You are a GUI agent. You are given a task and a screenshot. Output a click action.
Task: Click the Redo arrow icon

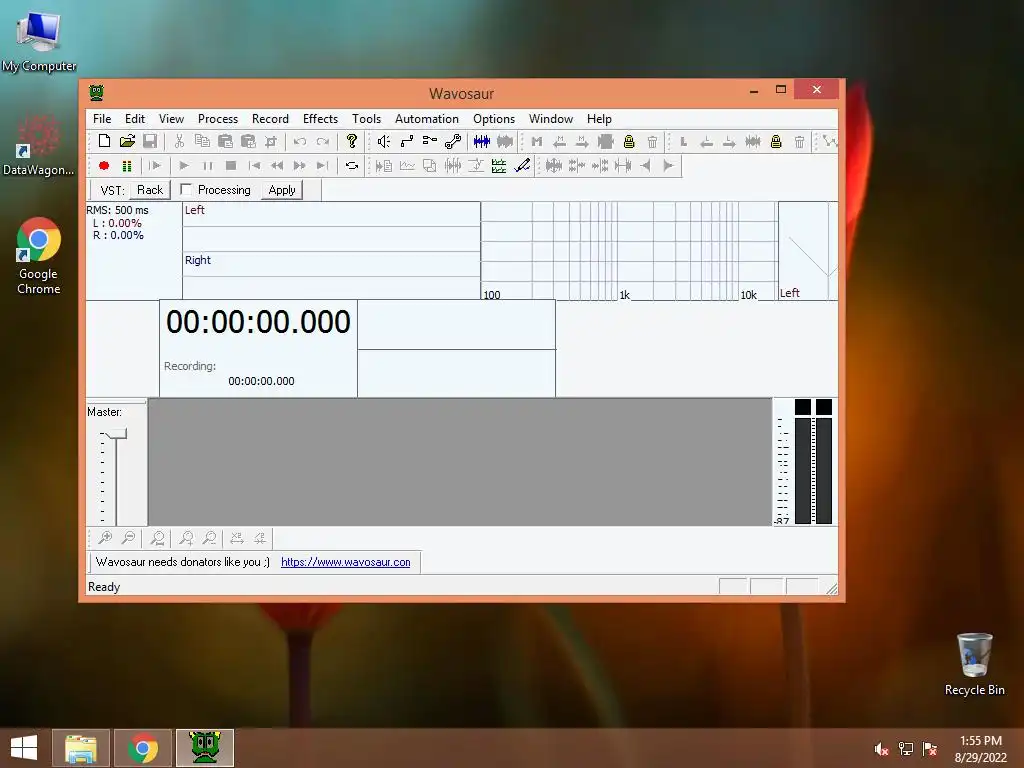323,141
